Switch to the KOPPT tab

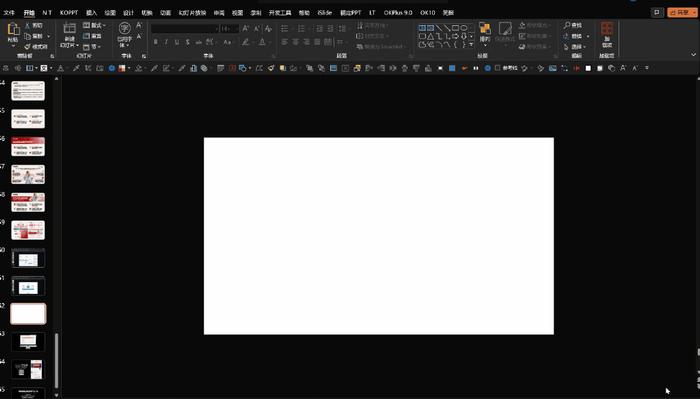[x=69, y=12]
